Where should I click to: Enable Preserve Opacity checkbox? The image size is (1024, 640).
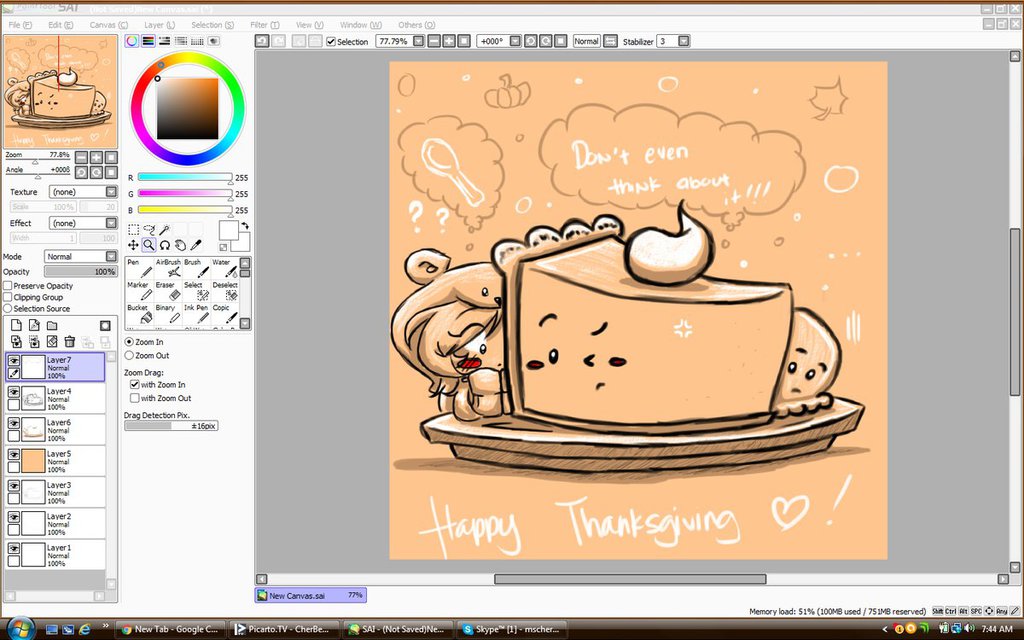(8, 285)
